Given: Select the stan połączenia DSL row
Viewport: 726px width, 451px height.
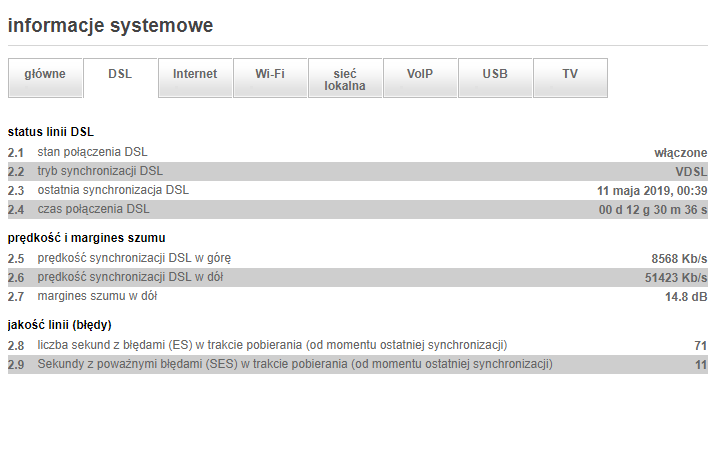Looking at the screenshot, I should pyautogui.click(x=92, y=152).
